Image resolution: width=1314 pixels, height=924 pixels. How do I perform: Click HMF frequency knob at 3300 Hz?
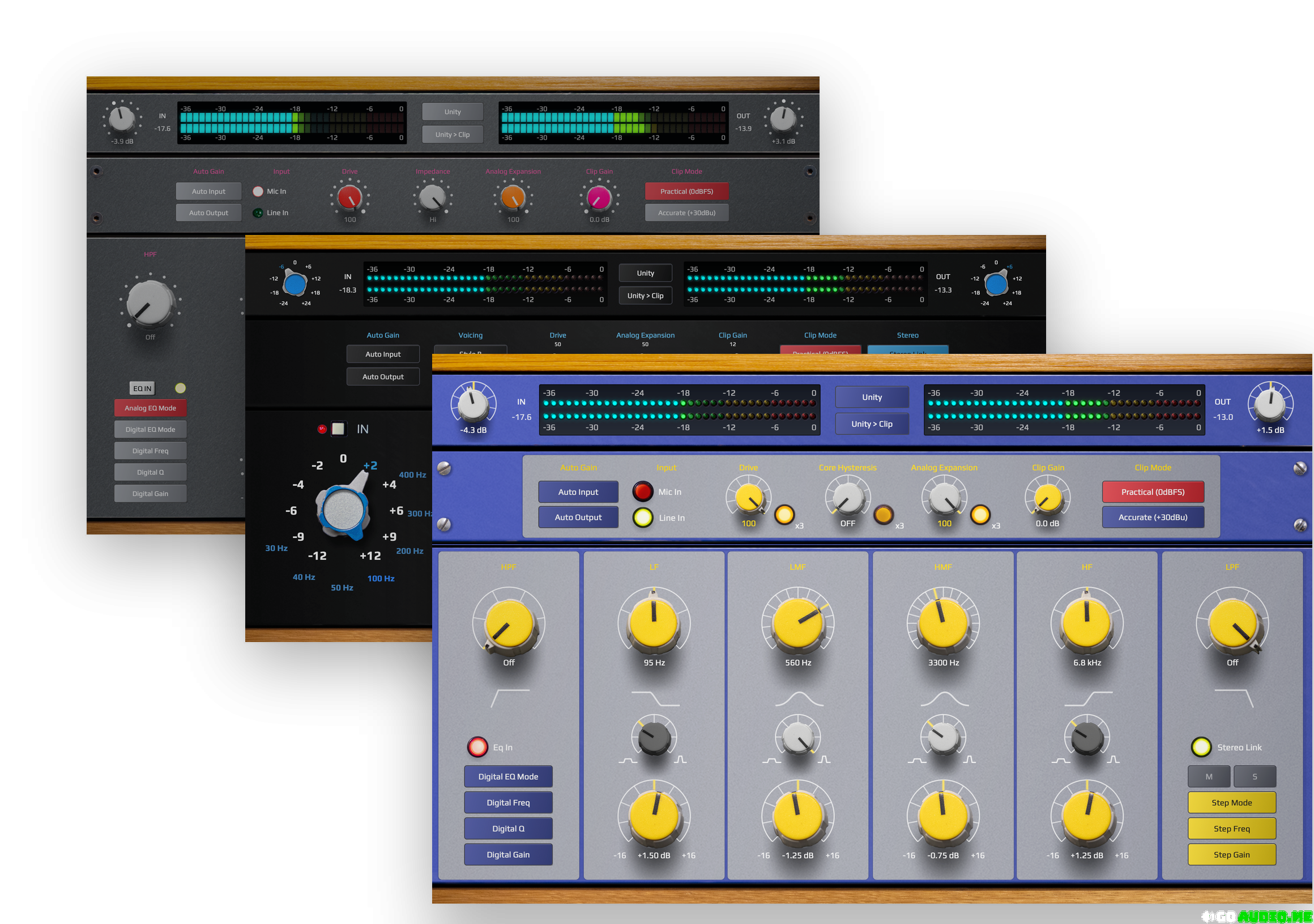click(x=943, y=624)
